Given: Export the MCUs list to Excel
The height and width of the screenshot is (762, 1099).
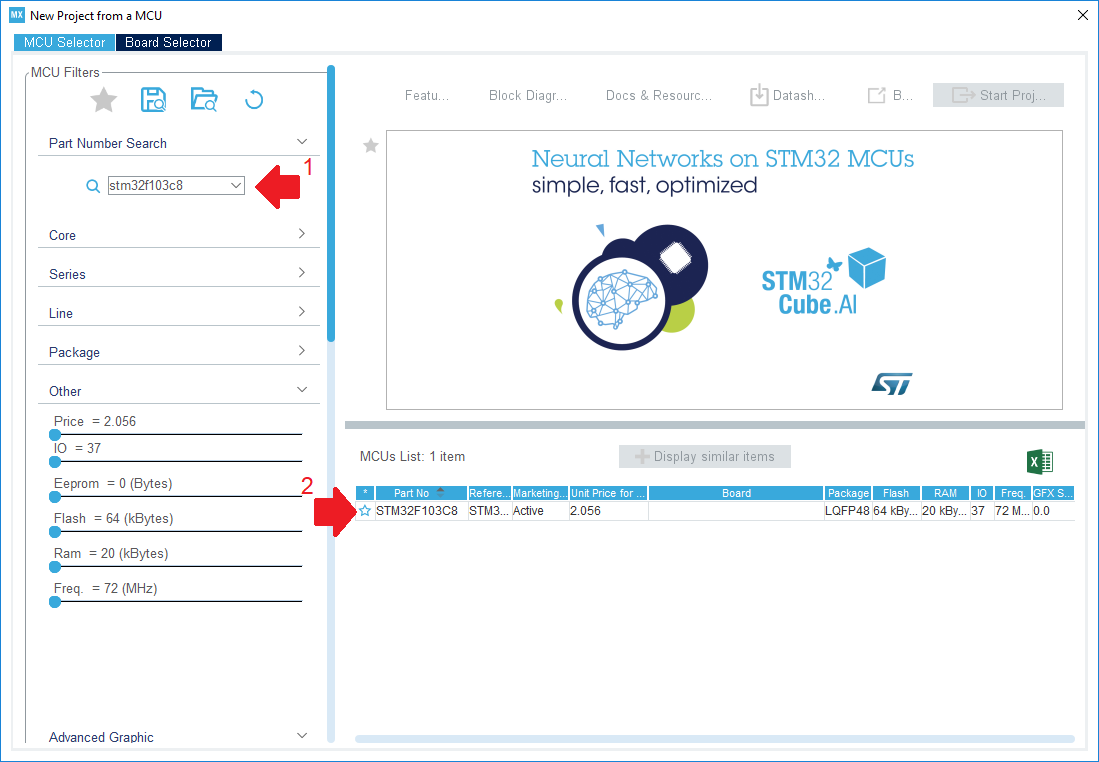Looking at the screenshot, I should 1040,461.
